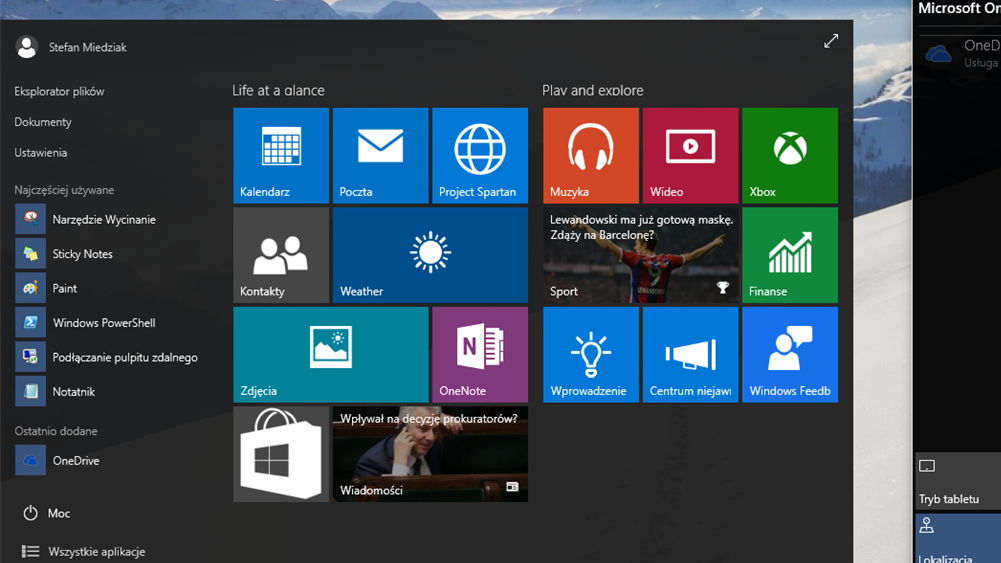Open the Wideo tile

pos(691,156)
